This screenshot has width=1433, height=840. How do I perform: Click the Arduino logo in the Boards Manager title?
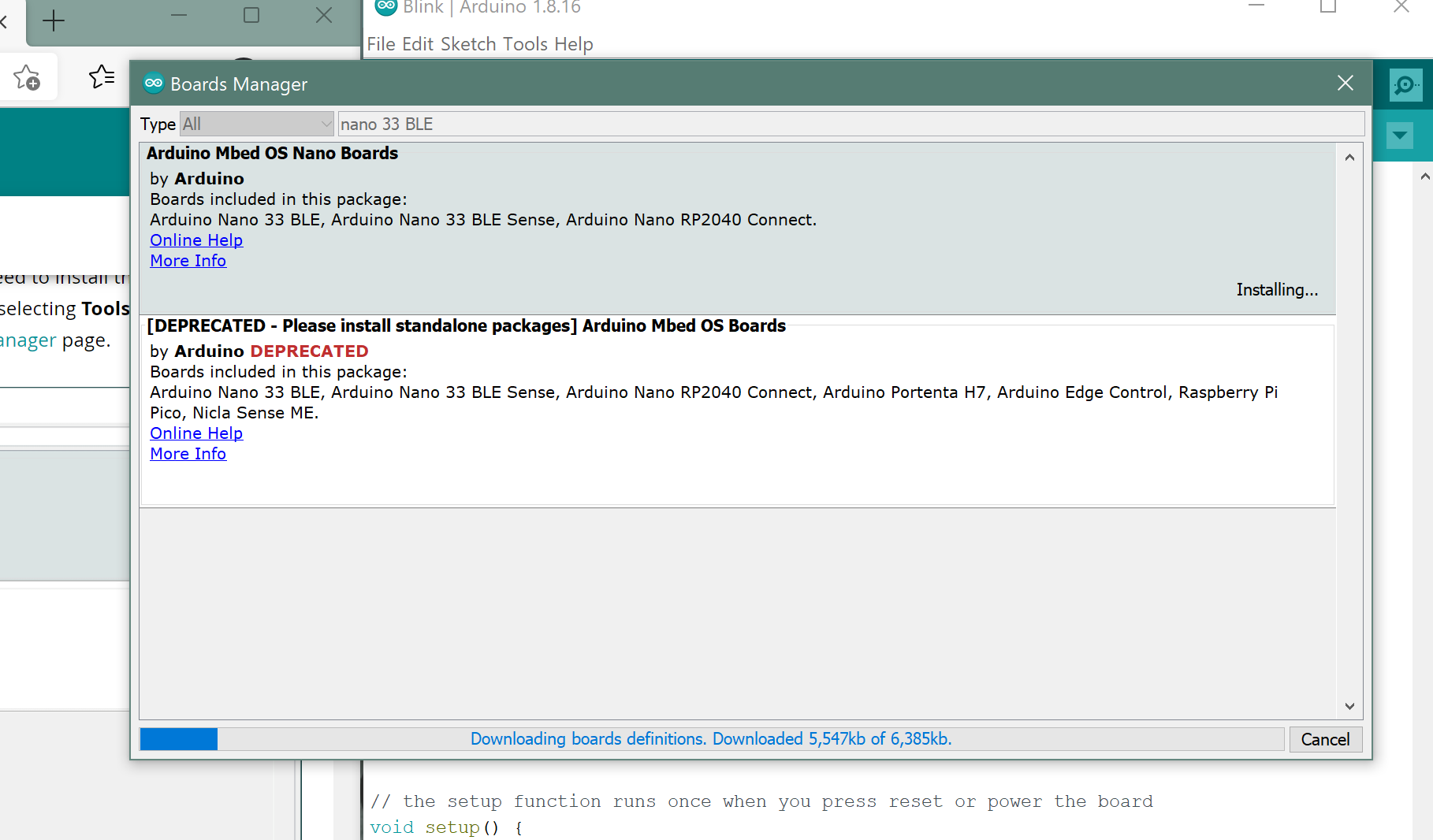154,83
